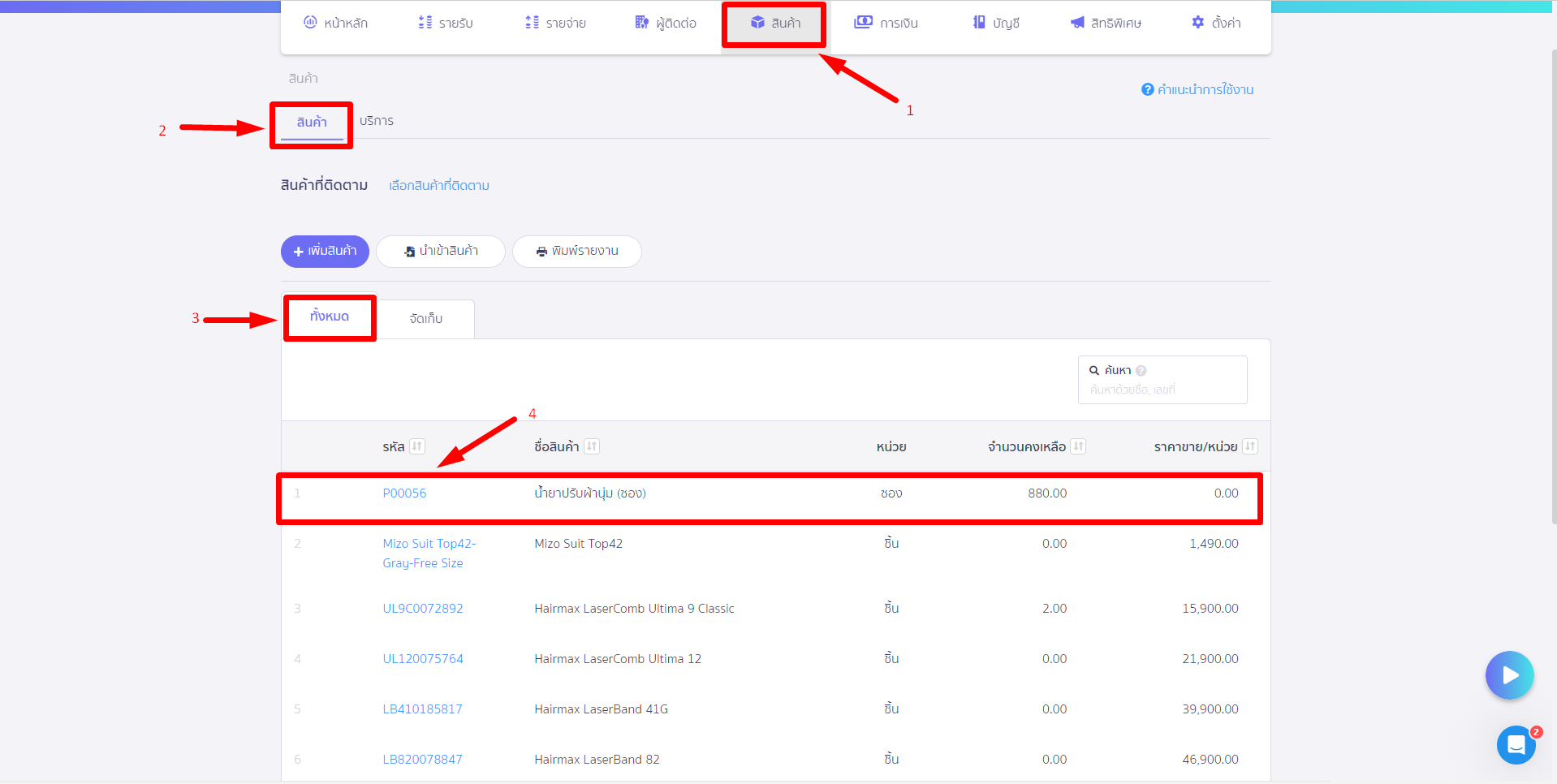The image size is (1557, 784).
Task: Open the ผู้ติดต่อ contacts menu
Action: click(x=666, y=23)
